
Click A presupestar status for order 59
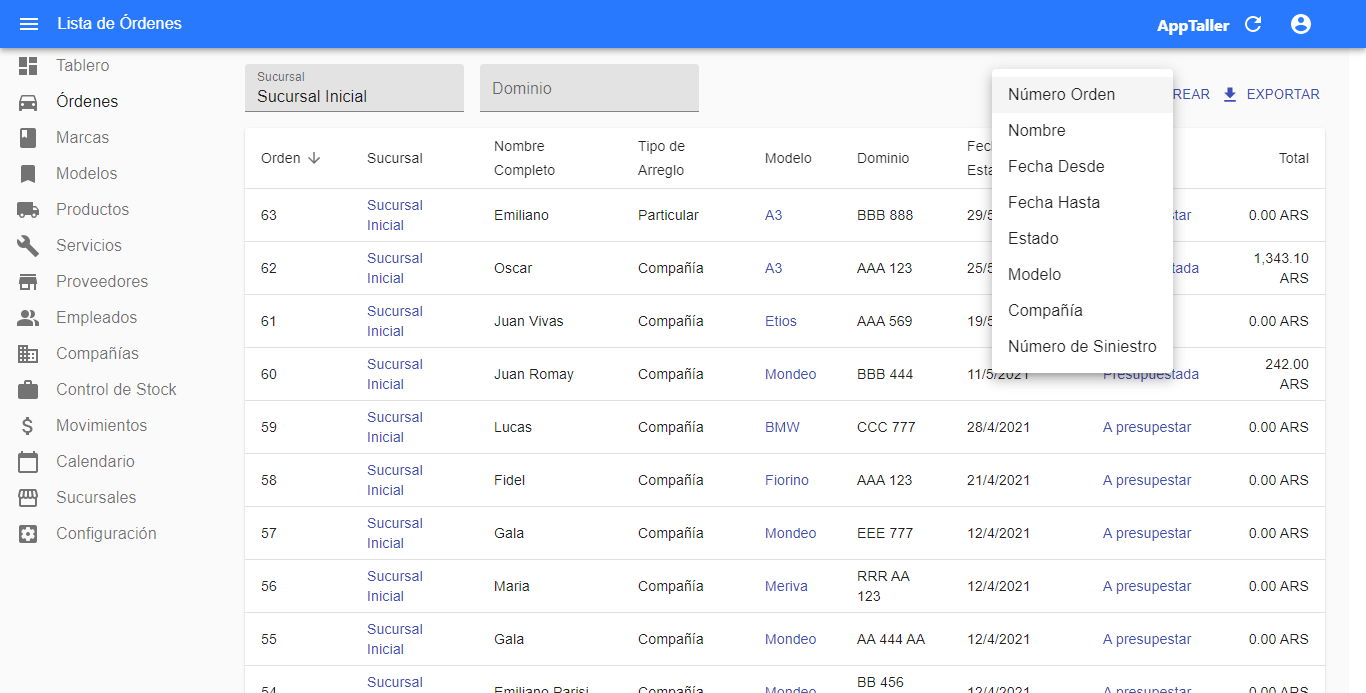pos(1147,427)
